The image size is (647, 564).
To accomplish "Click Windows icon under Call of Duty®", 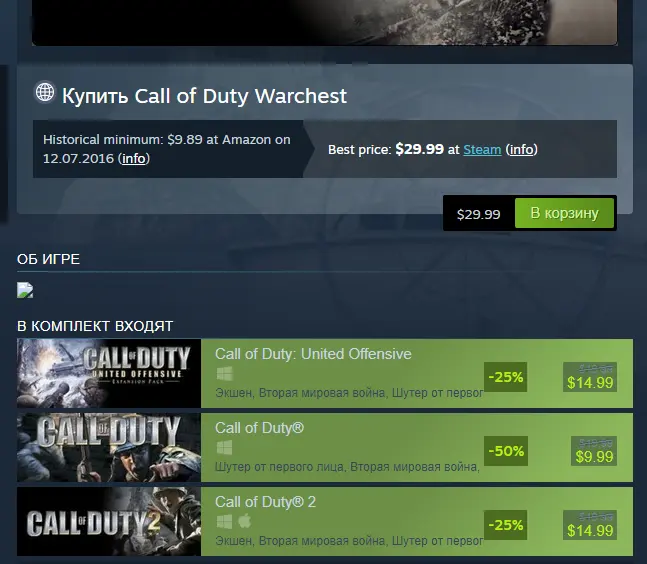I will (224, 448).
